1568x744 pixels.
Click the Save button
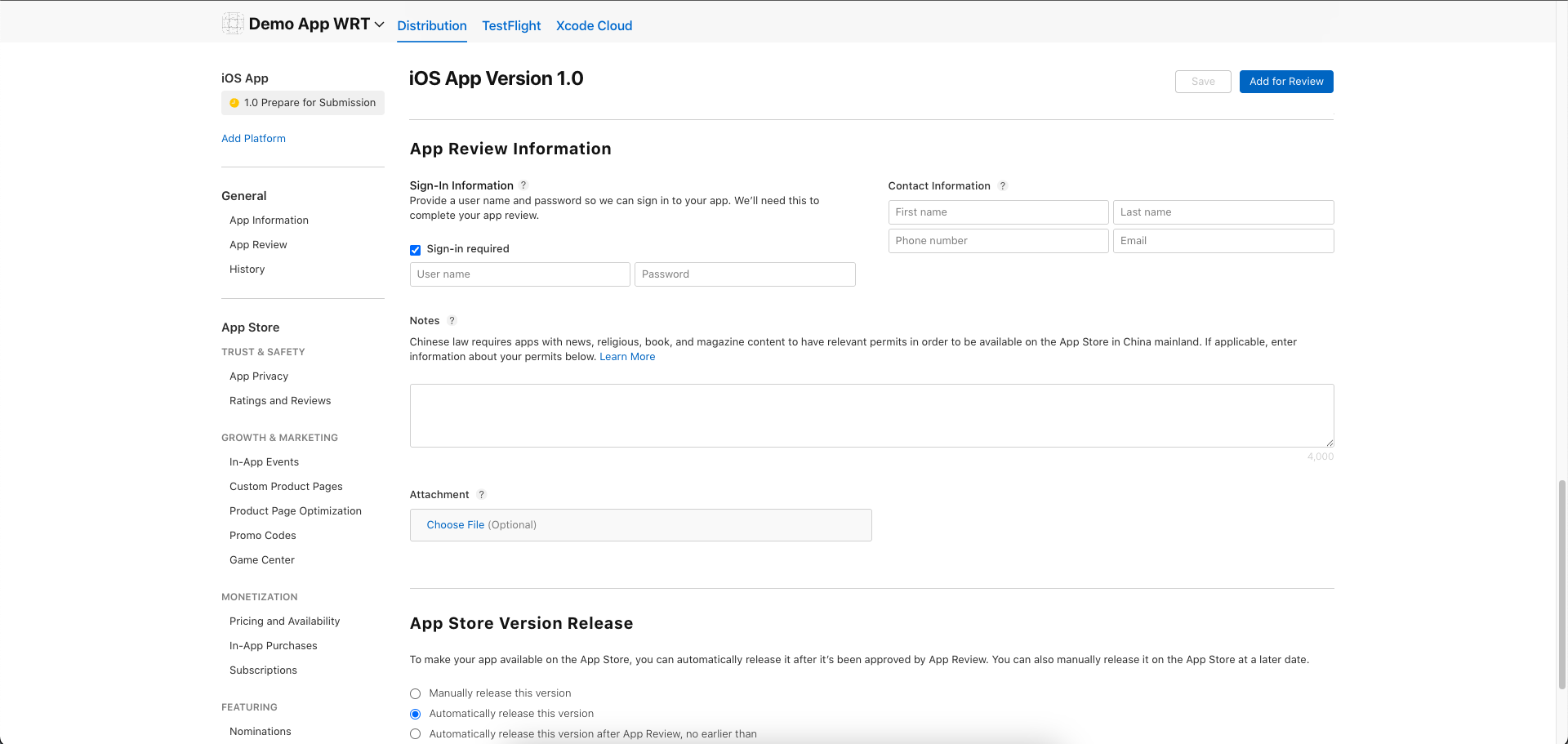tap(1203, 82)
